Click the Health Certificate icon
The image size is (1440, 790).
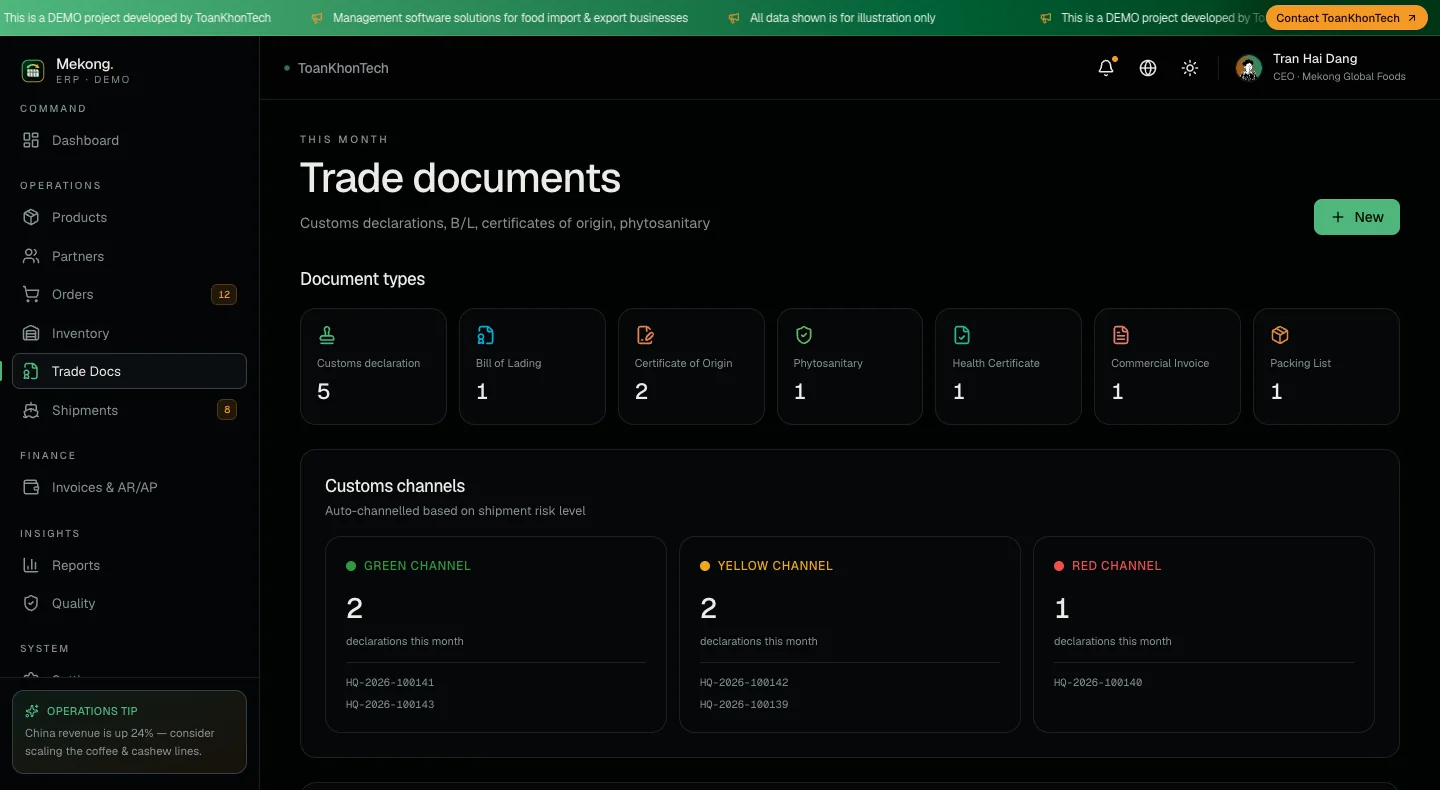[962, 335]
